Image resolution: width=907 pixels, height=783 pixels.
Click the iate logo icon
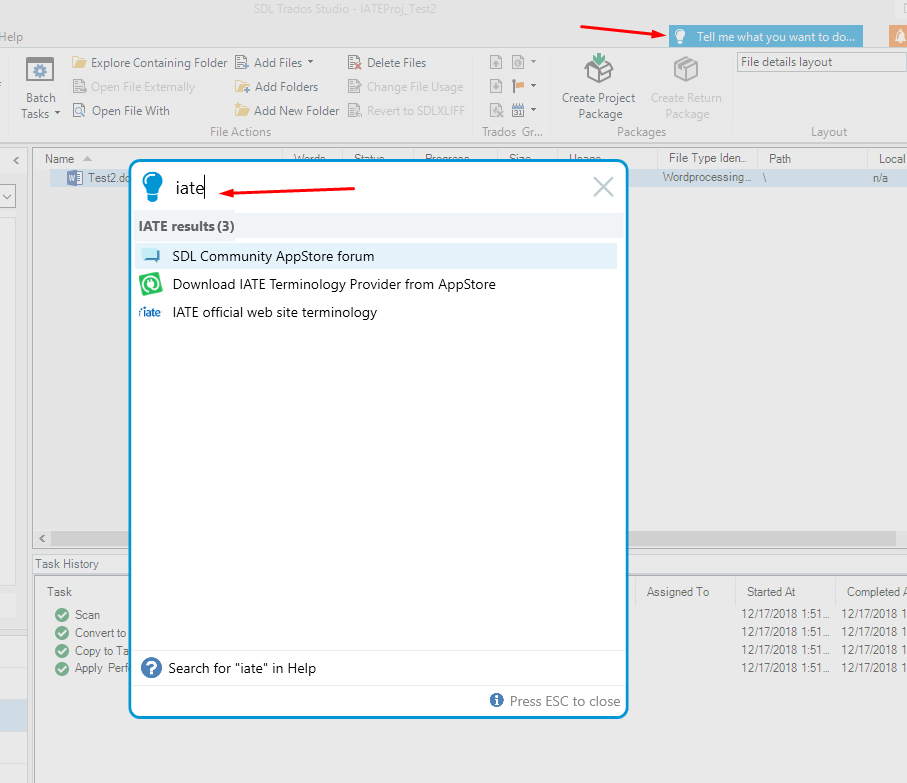150,312
